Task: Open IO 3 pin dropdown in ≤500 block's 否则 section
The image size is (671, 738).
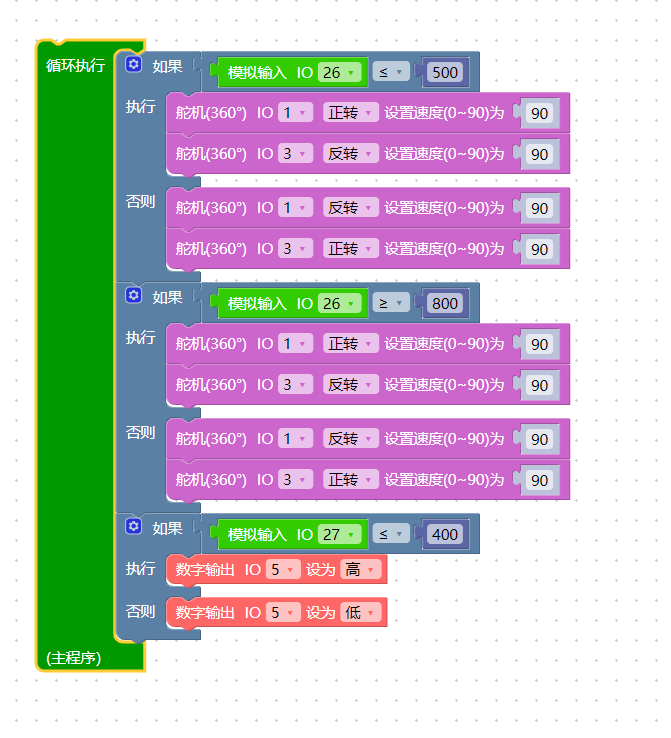Action: 296,249
